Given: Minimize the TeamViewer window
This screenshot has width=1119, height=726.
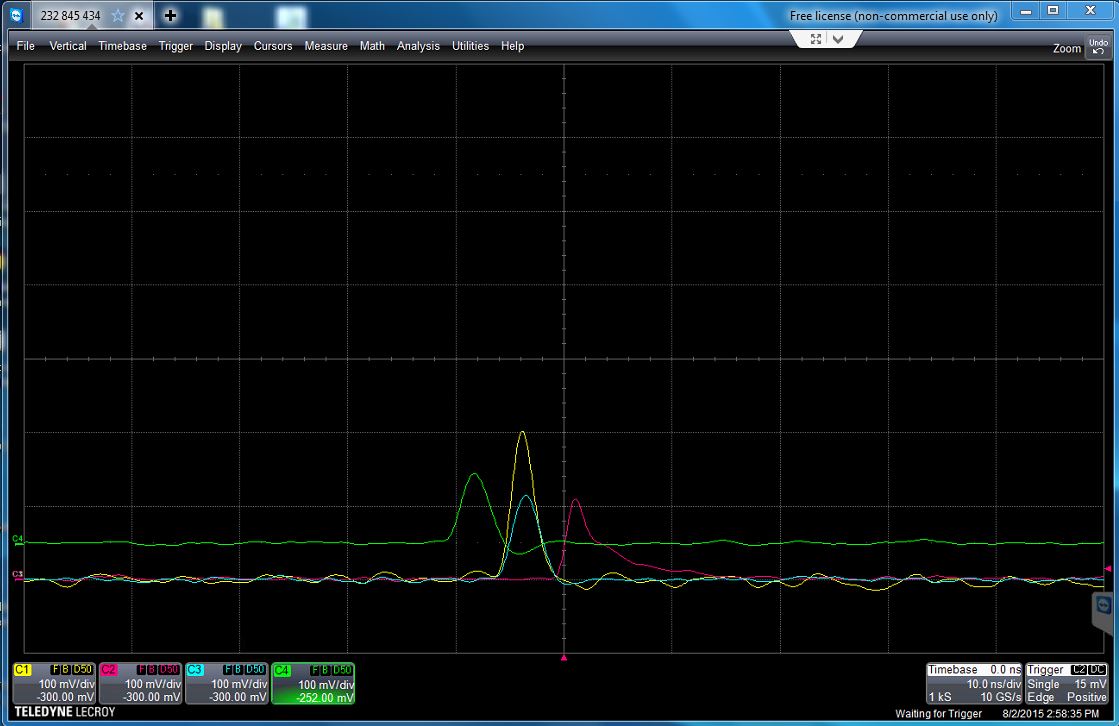Looking at the screenshot, I should [1026, 11].
